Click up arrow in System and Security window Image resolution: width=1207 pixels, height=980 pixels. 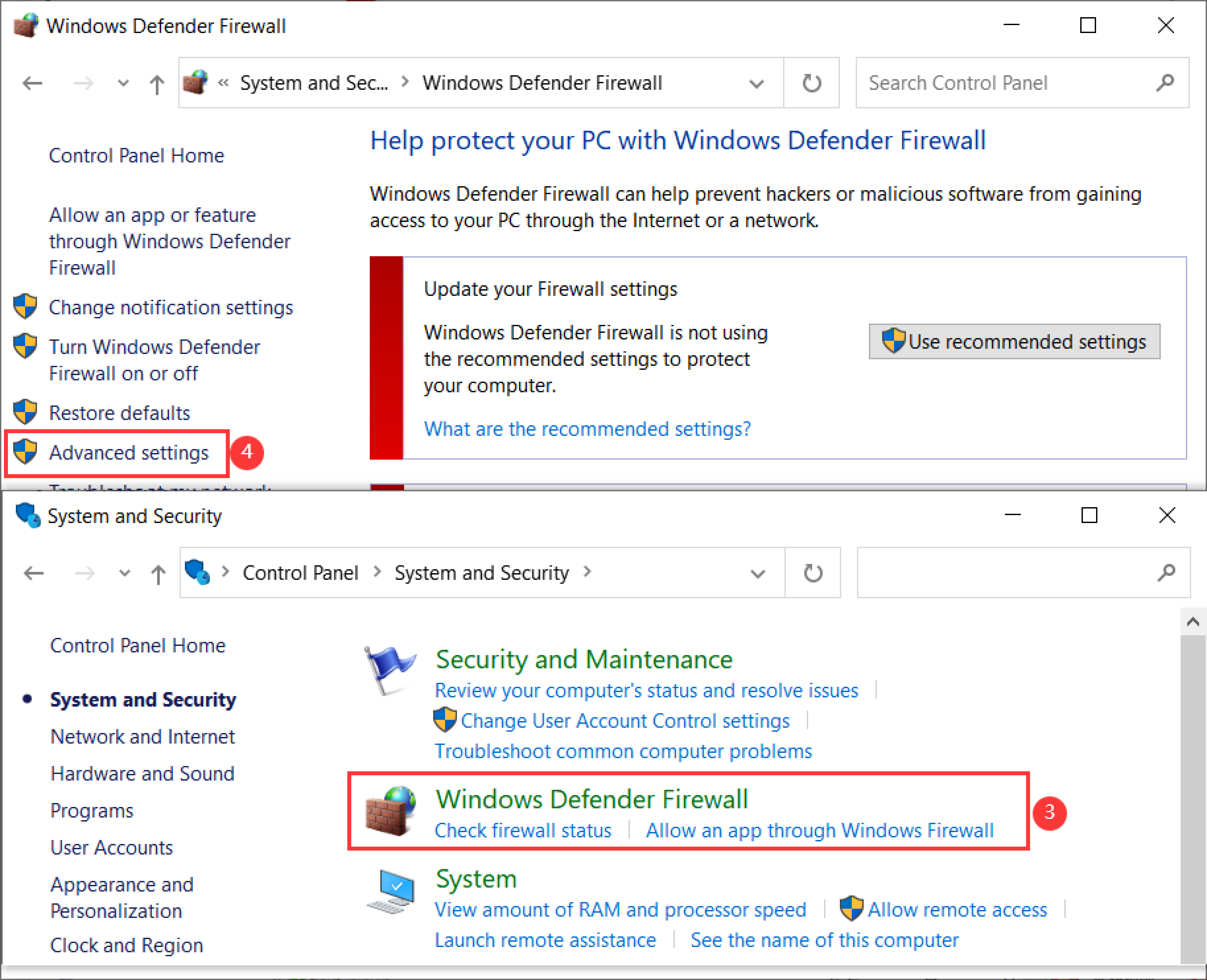(158, 575)
